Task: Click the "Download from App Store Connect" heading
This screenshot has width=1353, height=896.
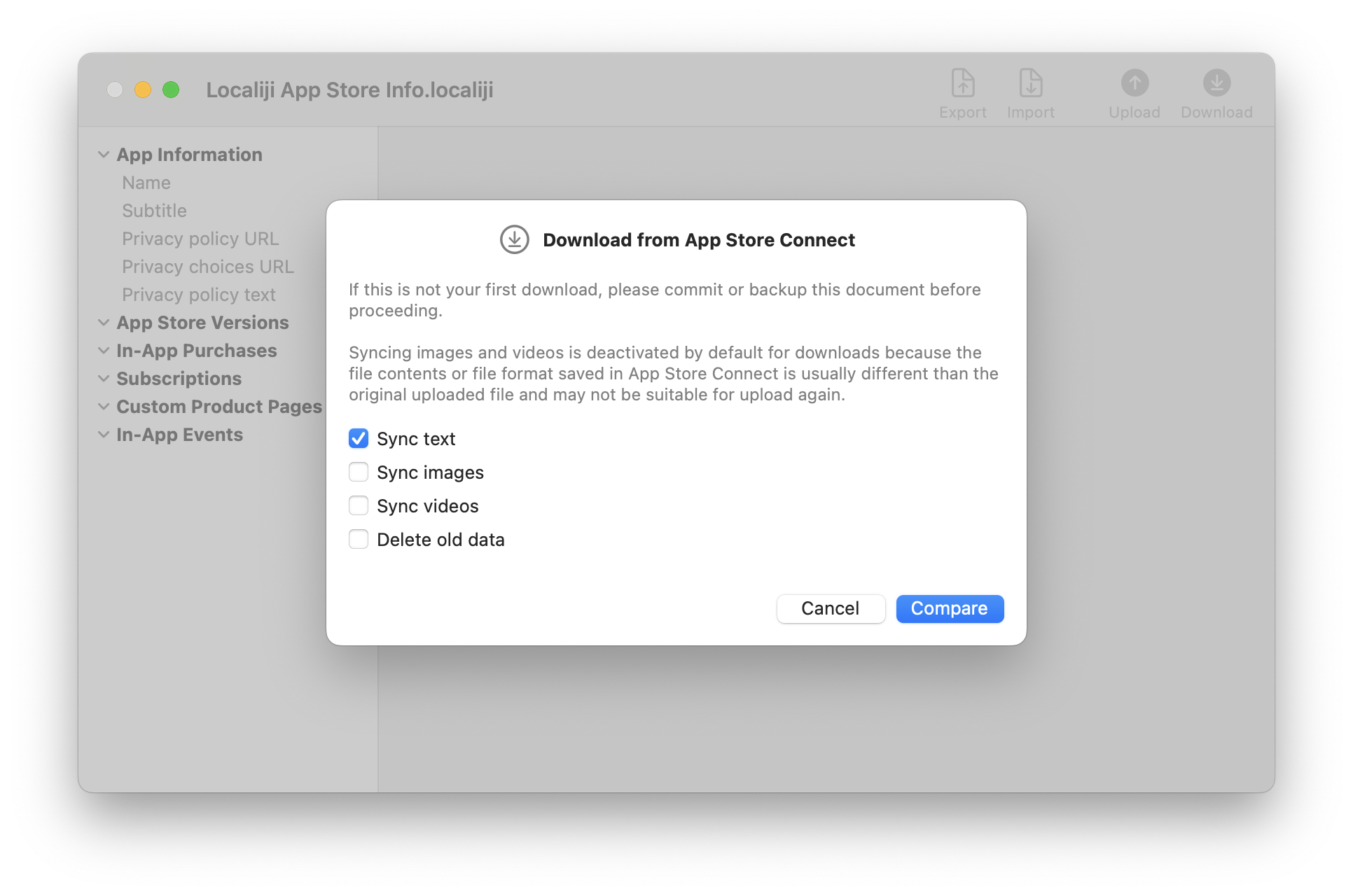Action: pyautogui.click(x=699, y=240)
